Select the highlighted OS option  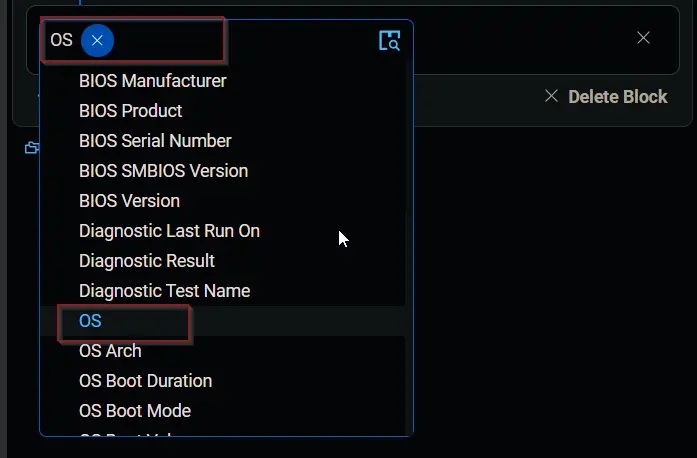[90, 321]
